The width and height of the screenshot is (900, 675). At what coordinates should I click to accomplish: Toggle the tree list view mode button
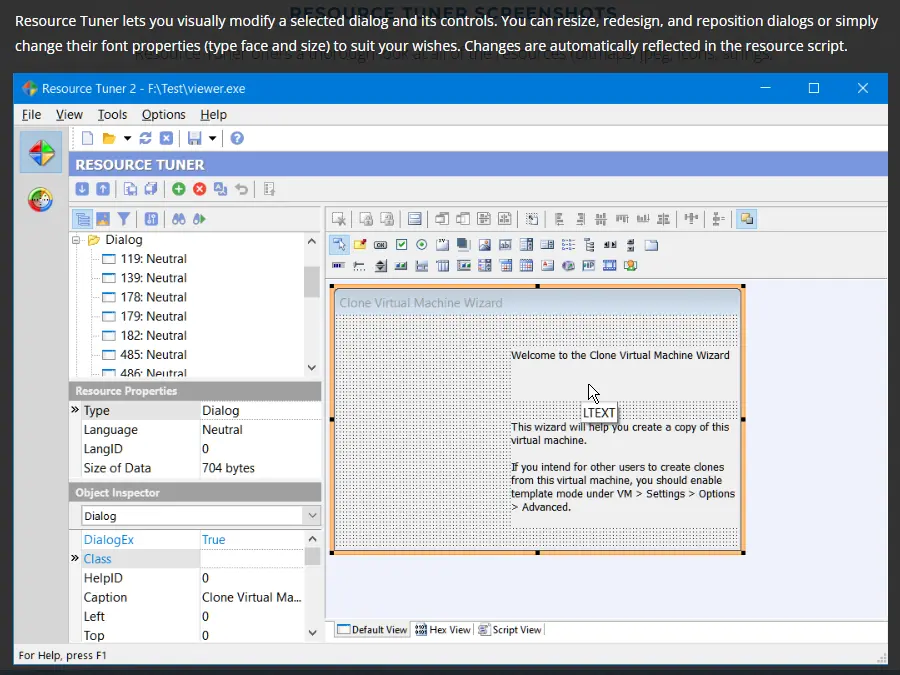(83, 219)
